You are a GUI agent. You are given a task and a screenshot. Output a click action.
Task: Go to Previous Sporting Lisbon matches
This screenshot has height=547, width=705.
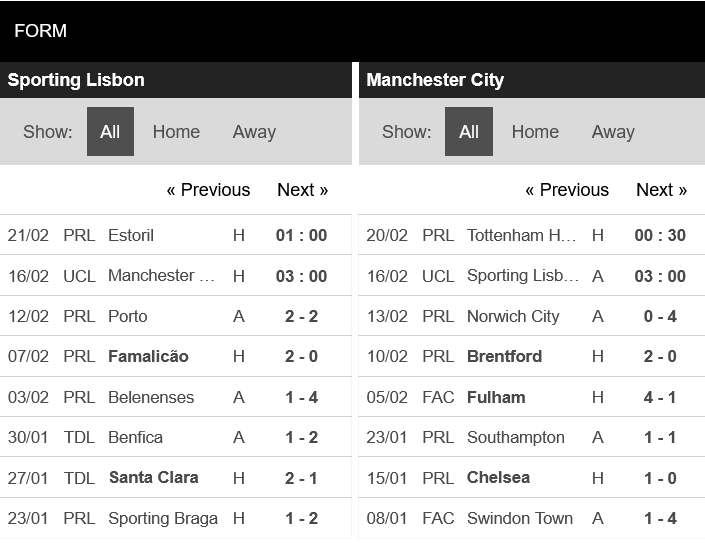[208, 190]
